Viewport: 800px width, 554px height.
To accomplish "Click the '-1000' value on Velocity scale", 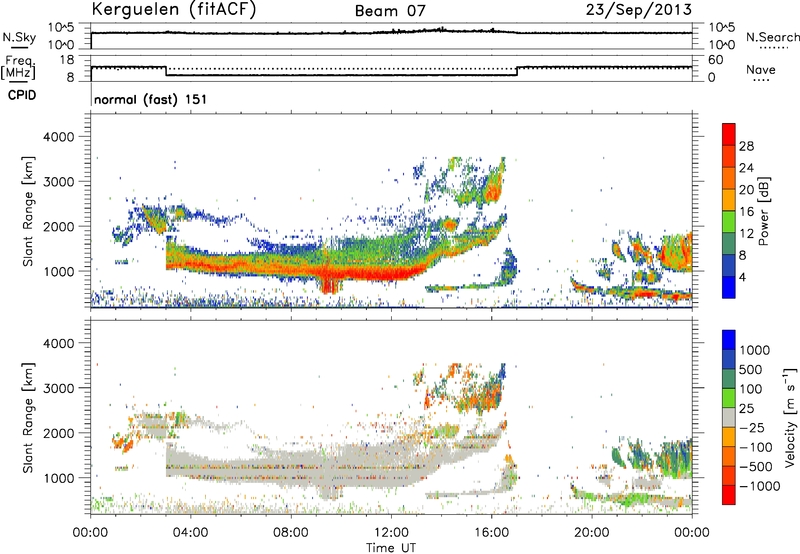I will 760,486.
